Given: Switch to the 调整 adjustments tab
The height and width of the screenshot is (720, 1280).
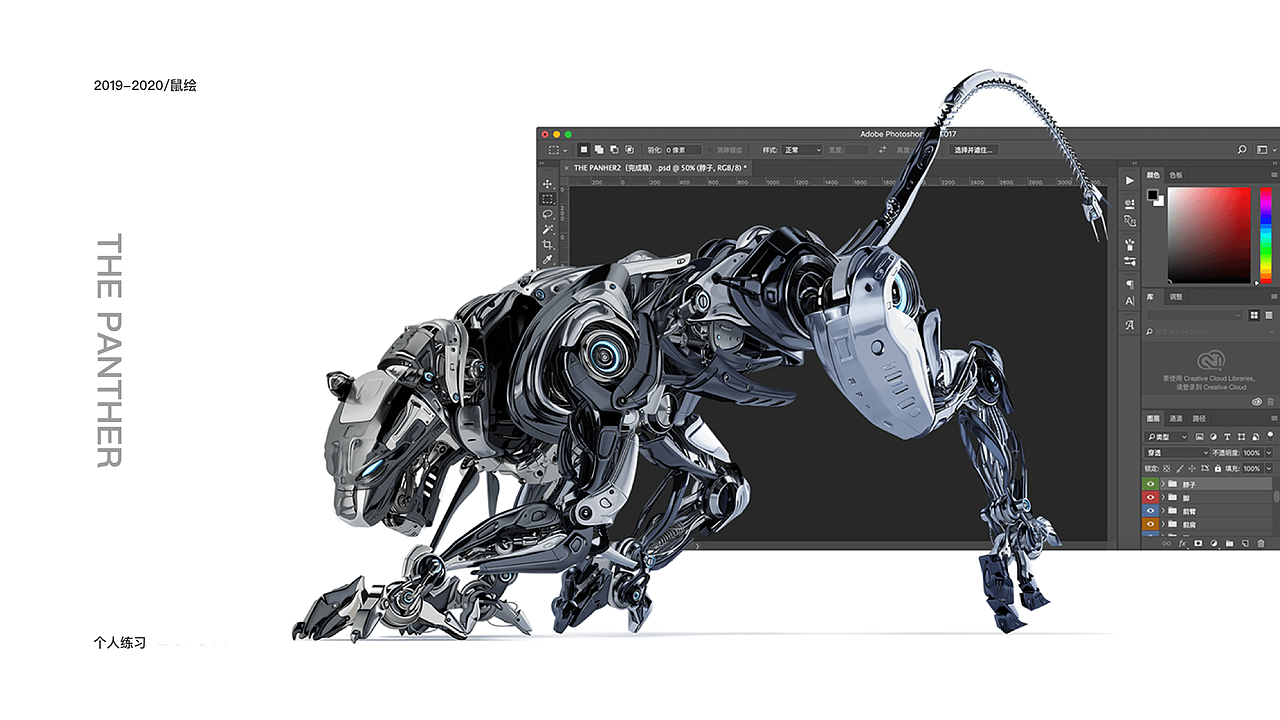Looking at the screenshot, I should click(1176, 296).
